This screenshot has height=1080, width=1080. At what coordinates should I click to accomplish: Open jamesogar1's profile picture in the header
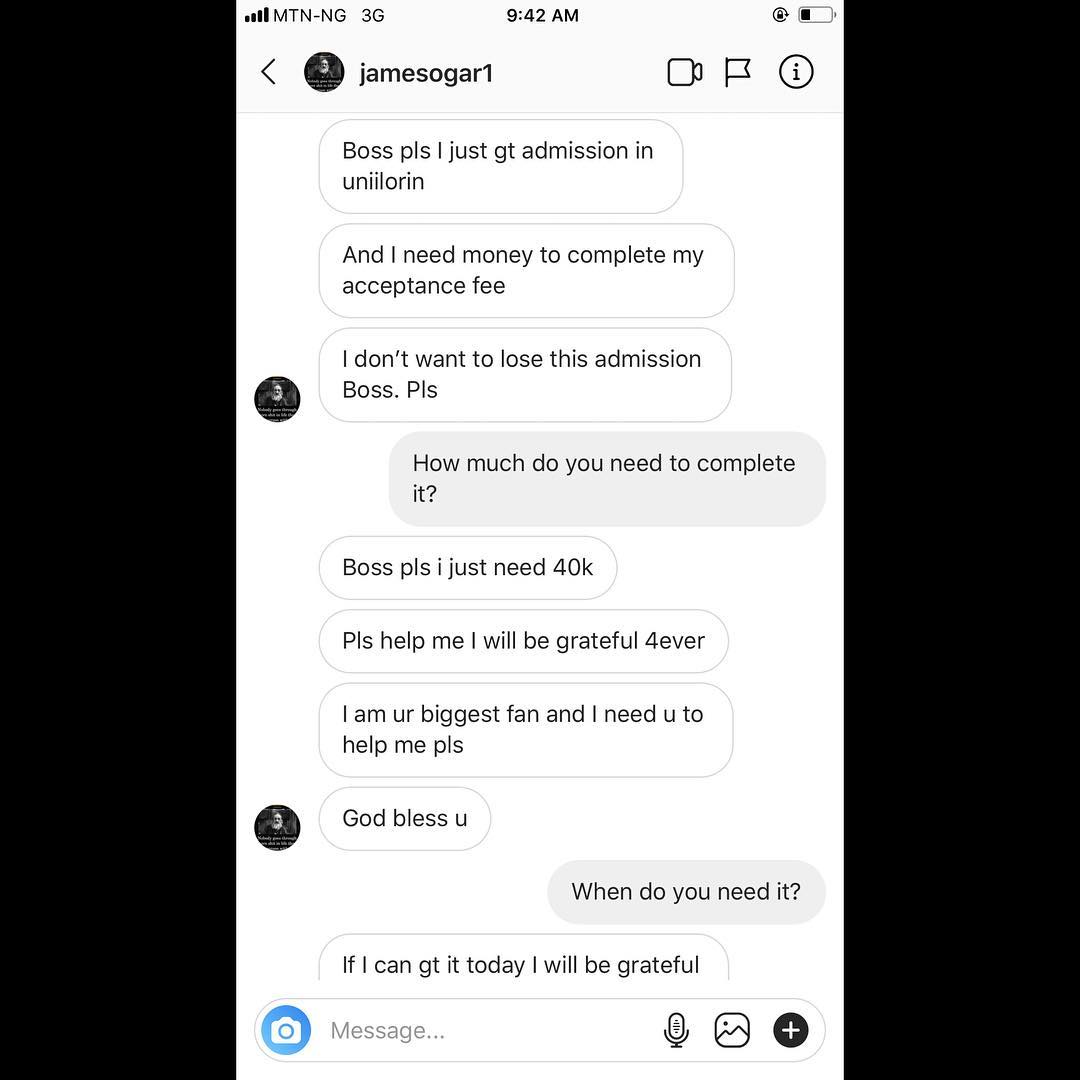(x=324, y=72)
